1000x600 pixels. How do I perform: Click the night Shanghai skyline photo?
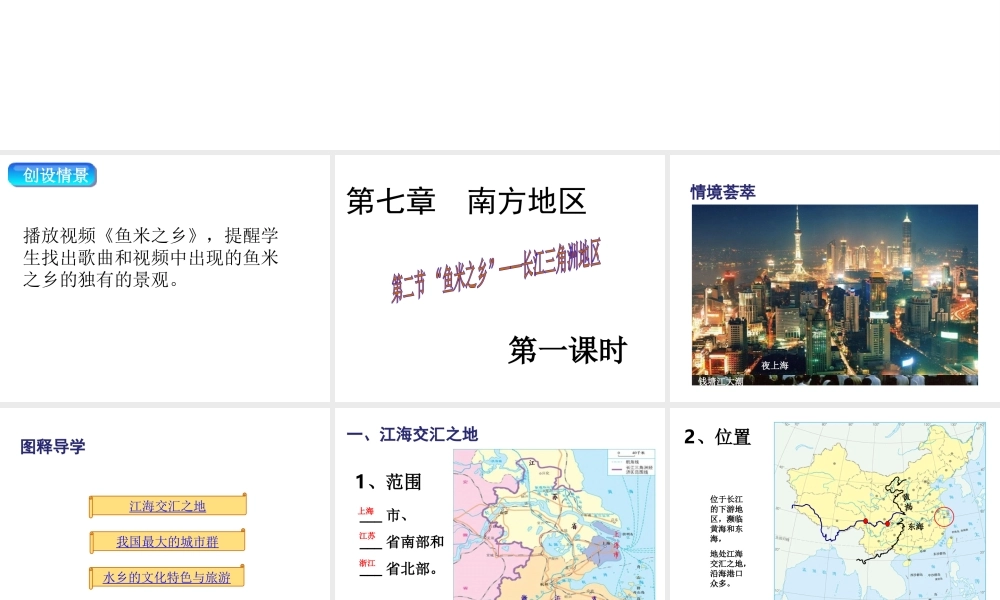834,295
